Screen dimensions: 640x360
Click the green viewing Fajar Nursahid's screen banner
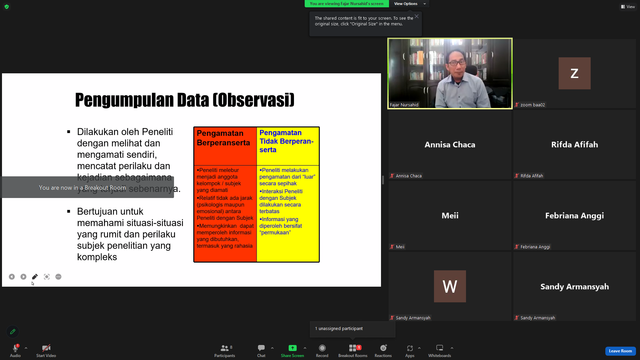click(x=347, y=4)
